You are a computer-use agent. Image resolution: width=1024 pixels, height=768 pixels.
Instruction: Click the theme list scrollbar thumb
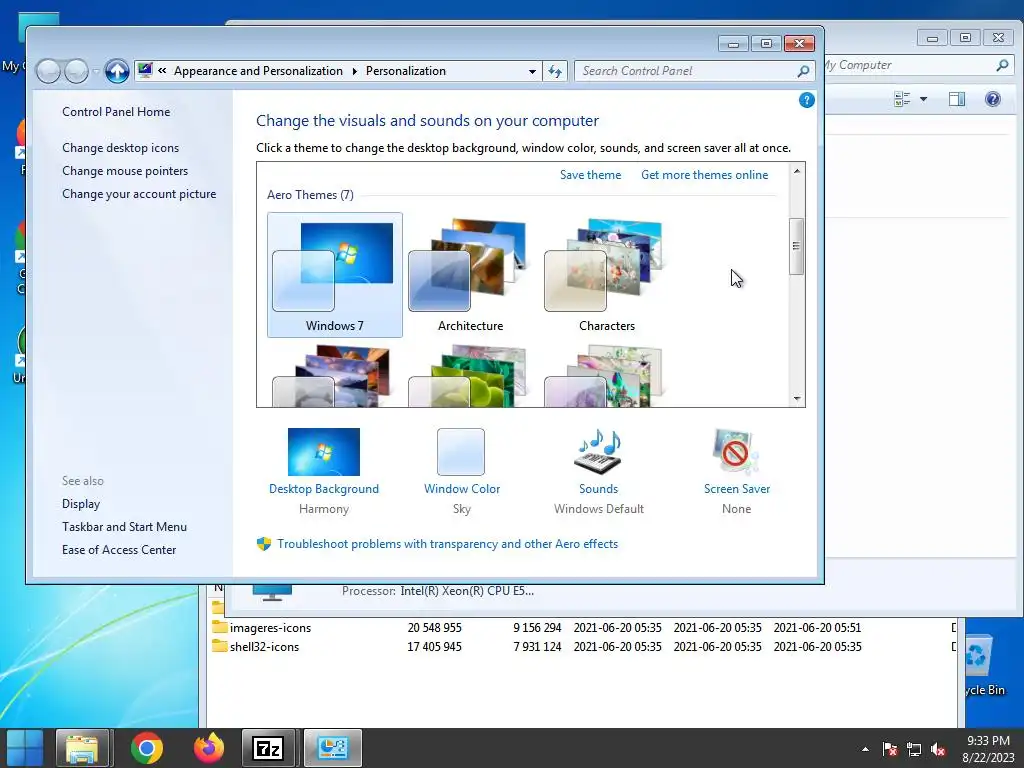click(797, 246)
